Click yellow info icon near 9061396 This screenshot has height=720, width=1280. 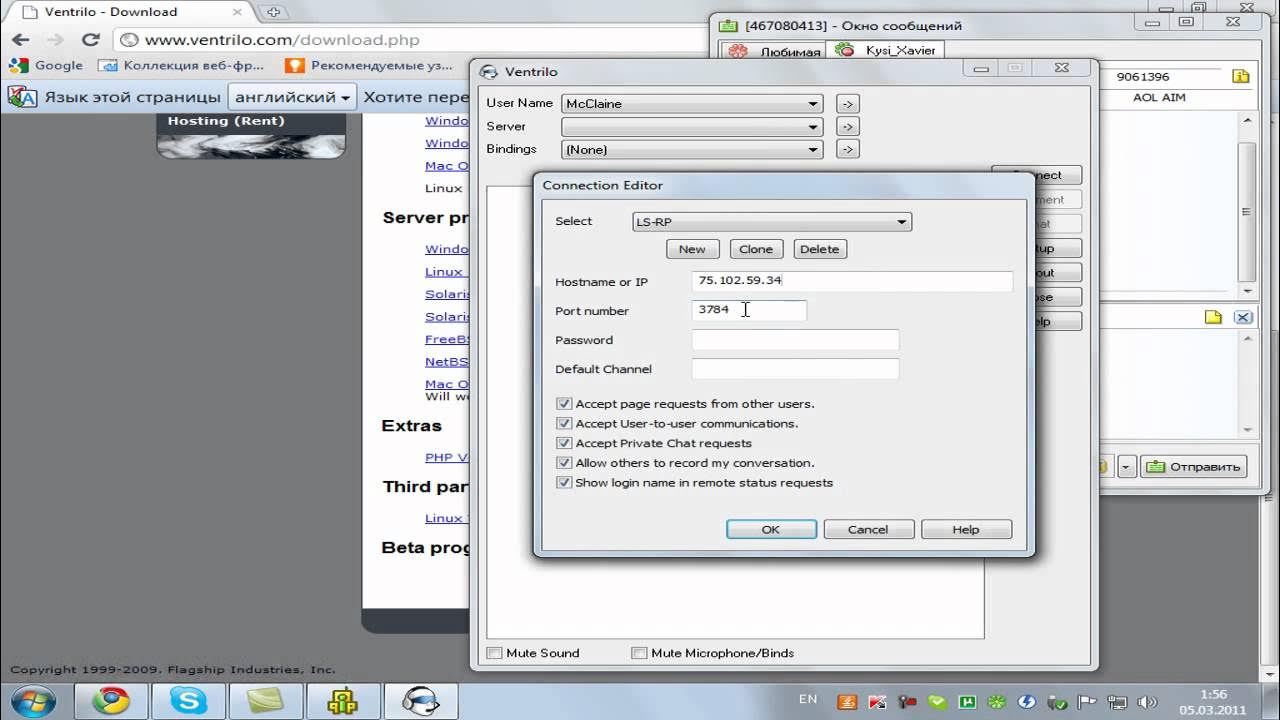(x=1240, y=76)
